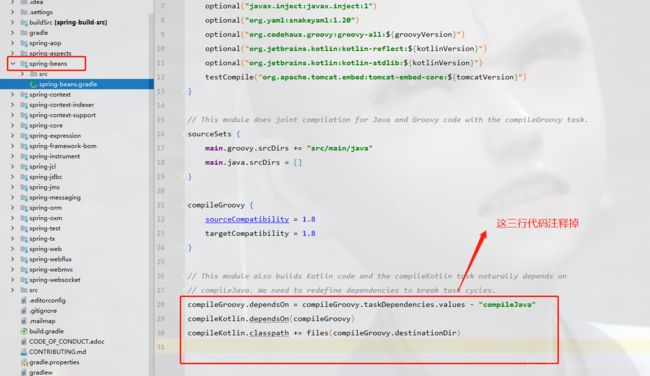Click the "src/main/java" string literal
Screen dimensions: 650x376
[339, 148]
